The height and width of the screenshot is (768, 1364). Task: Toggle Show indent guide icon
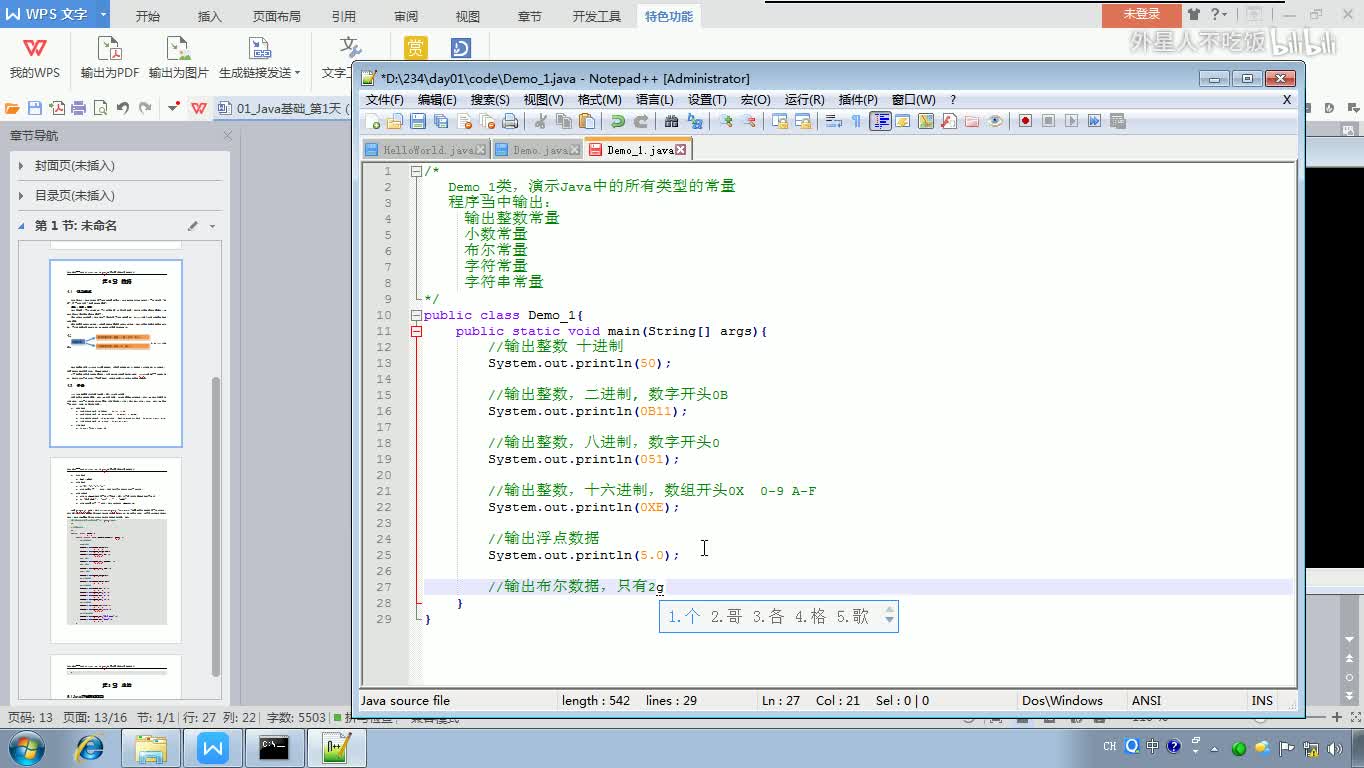point(880,121)
